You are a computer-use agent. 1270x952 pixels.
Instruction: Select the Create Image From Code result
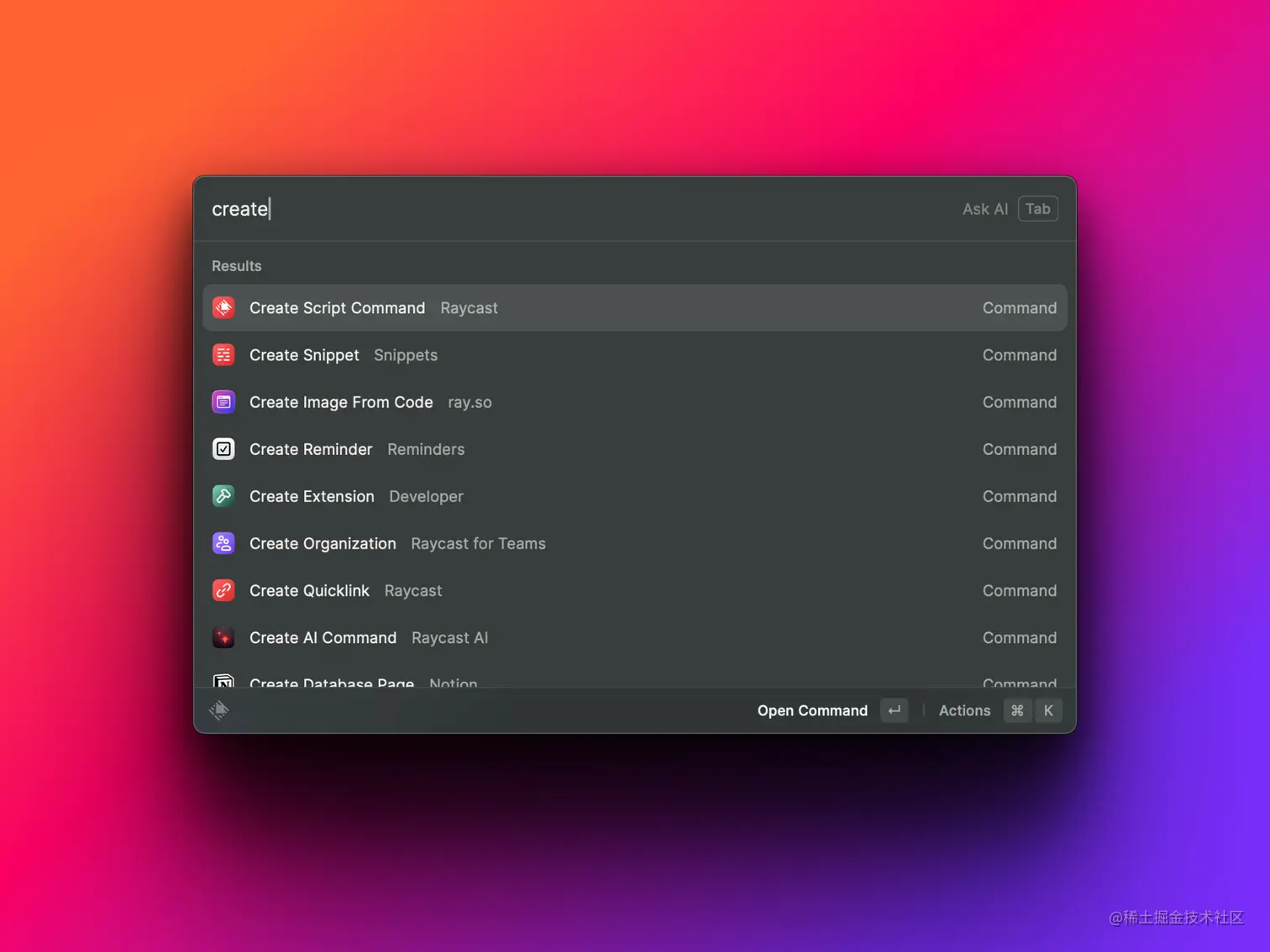(x=634, y=402)
